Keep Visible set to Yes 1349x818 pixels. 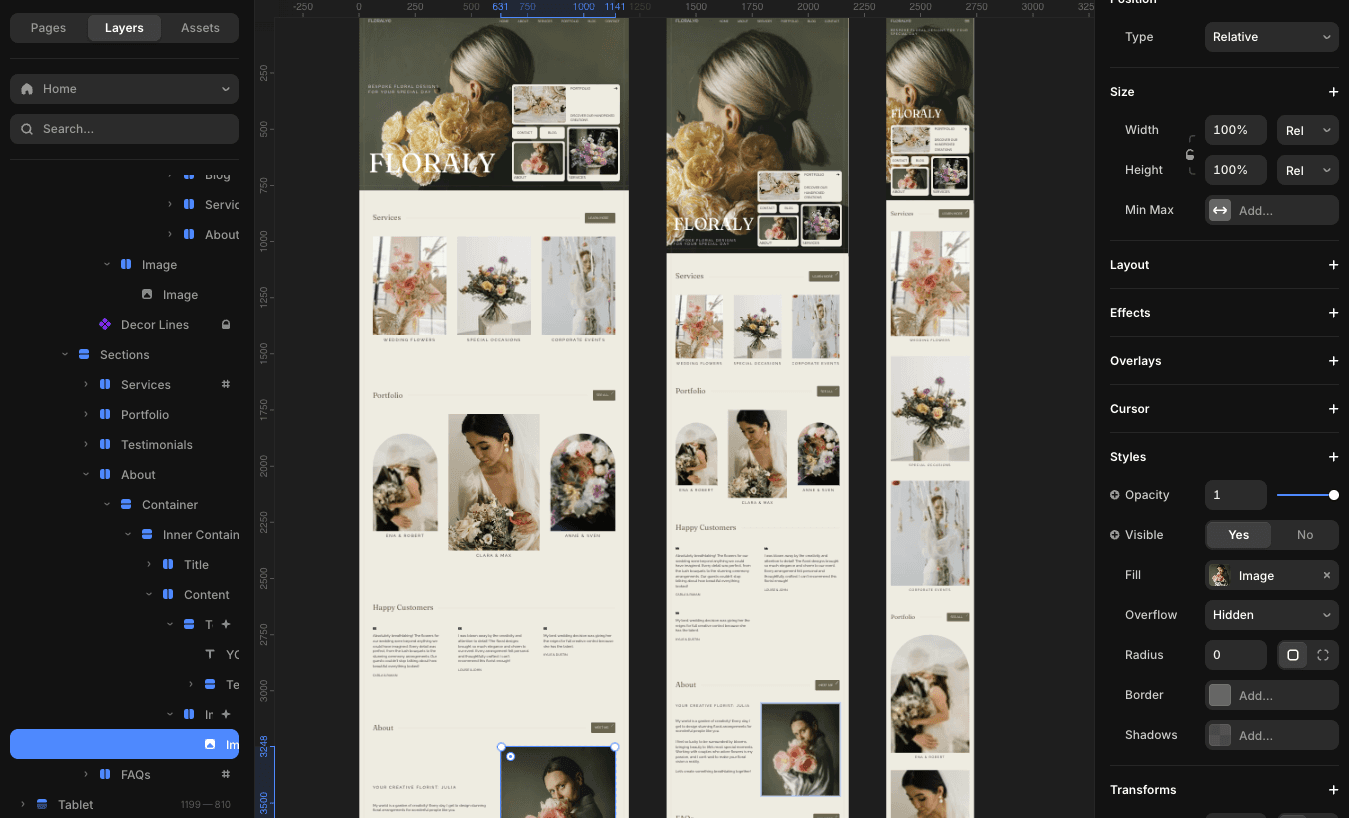coord(1238,535)
